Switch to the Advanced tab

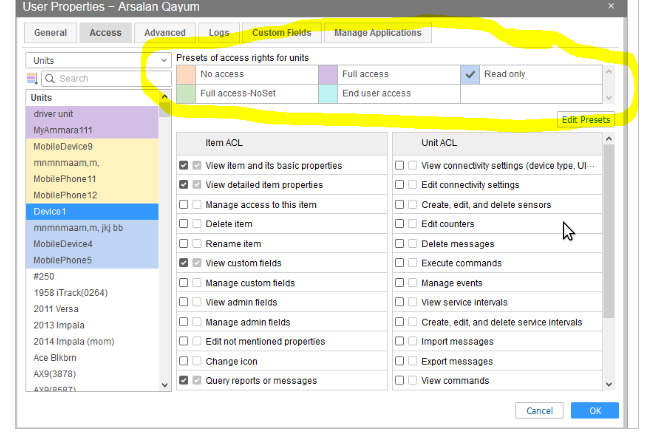[x=164, y=33]
